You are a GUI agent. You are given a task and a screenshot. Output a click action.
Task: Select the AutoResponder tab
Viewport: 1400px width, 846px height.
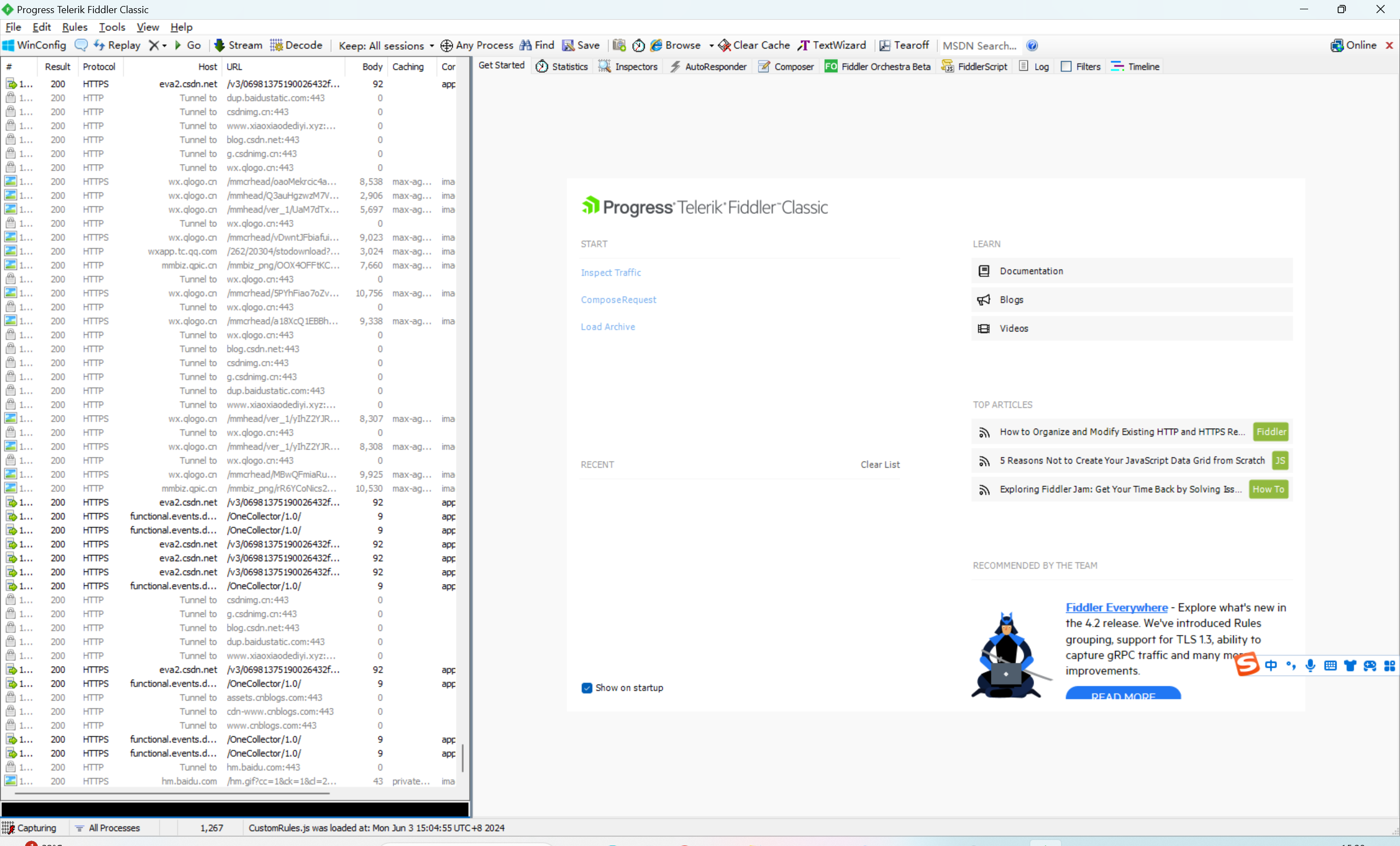click(x=714, y=66)
